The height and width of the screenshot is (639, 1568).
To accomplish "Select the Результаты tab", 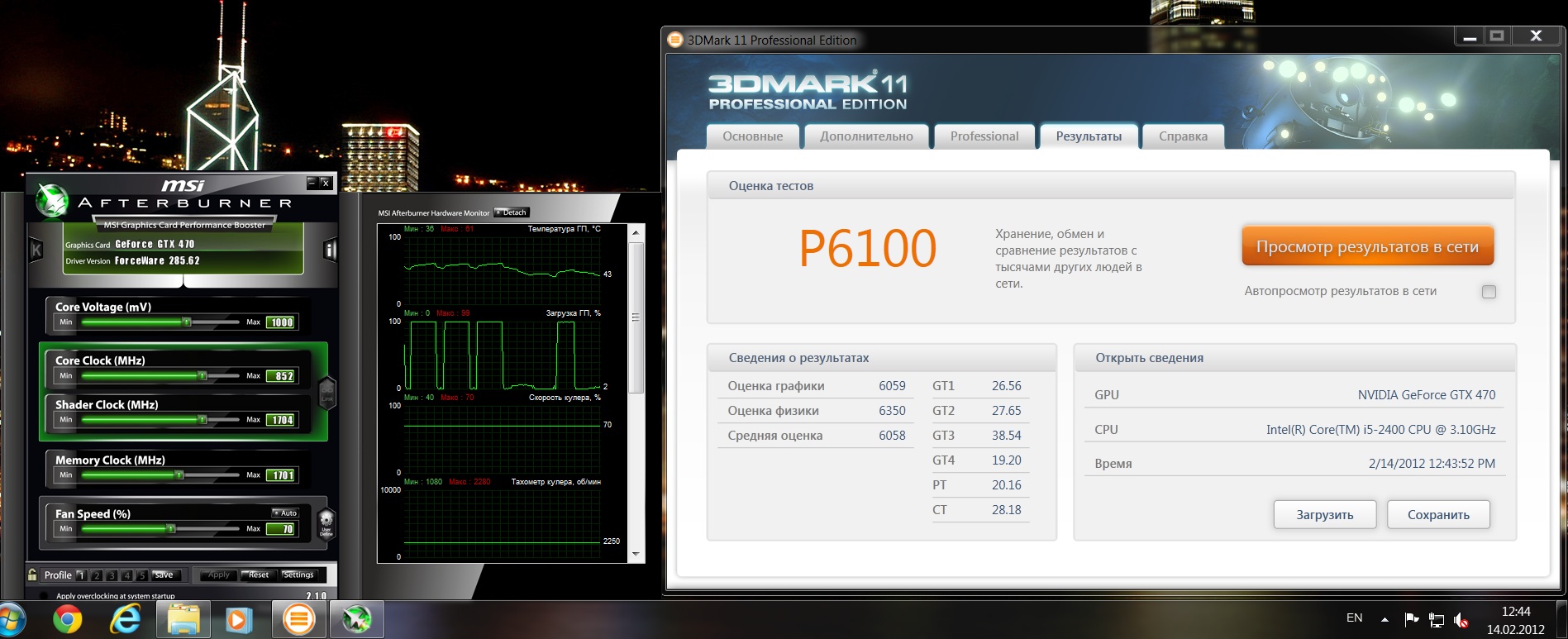I will coord(1089,136).
